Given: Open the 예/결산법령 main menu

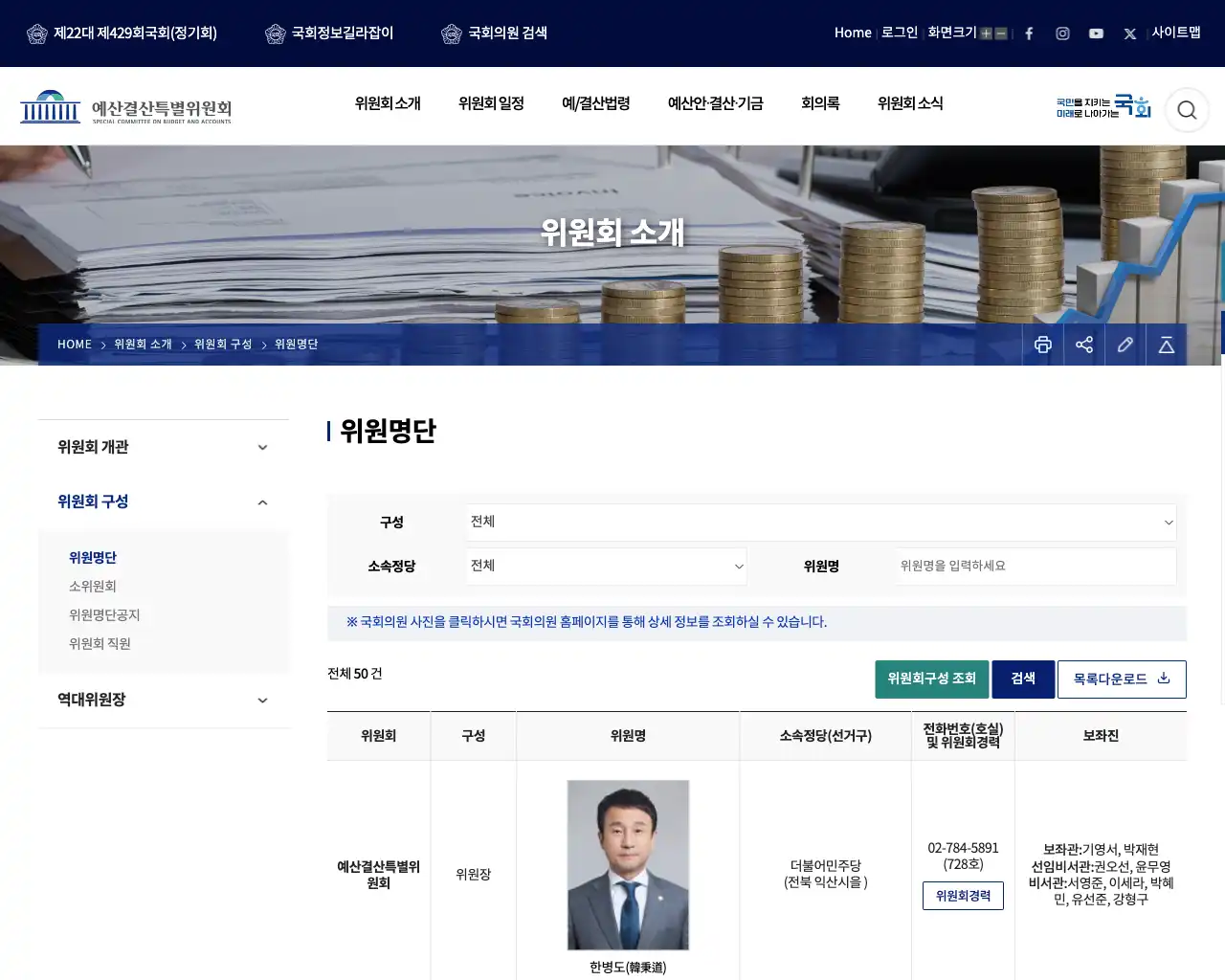Looking at the screenshot, I should tap(595, 103).
